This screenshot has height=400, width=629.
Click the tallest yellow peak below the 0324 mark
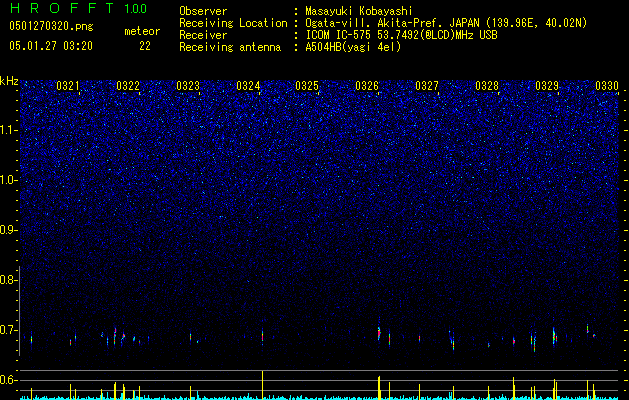pos(262,385)
